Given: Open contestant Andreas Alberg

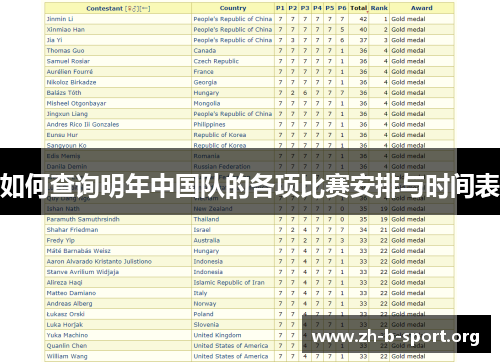Looking at the screenshot, I should click(69, 304).
